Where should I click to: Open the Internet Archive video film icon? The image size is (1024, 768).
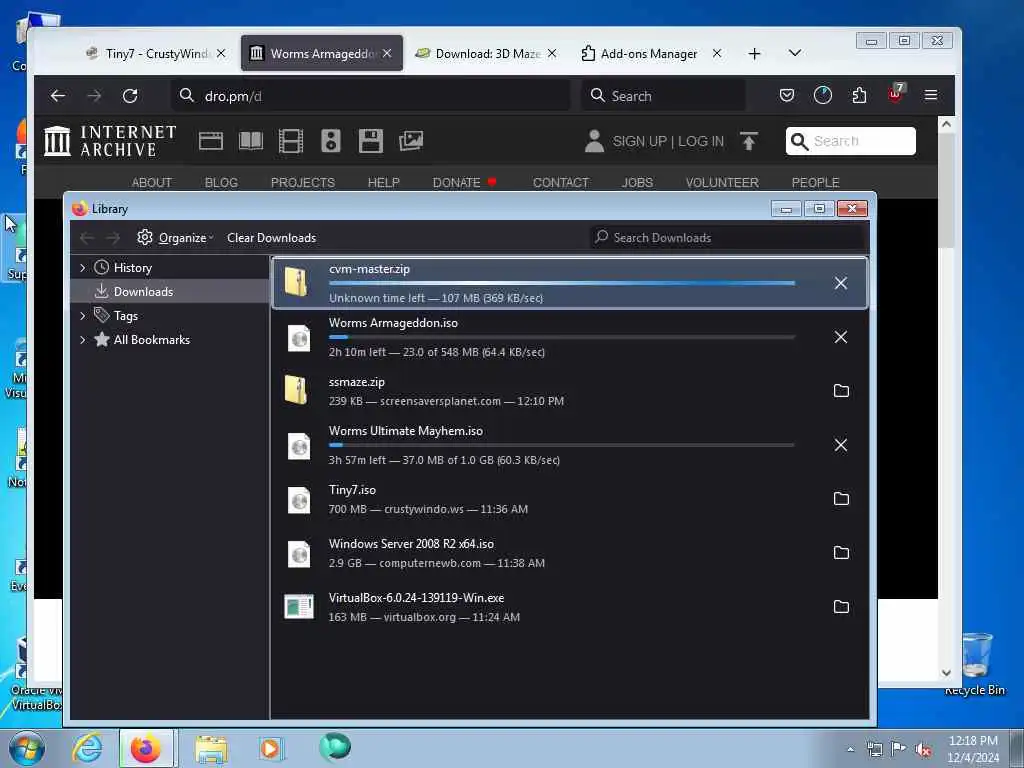click(x=291, y=141)
